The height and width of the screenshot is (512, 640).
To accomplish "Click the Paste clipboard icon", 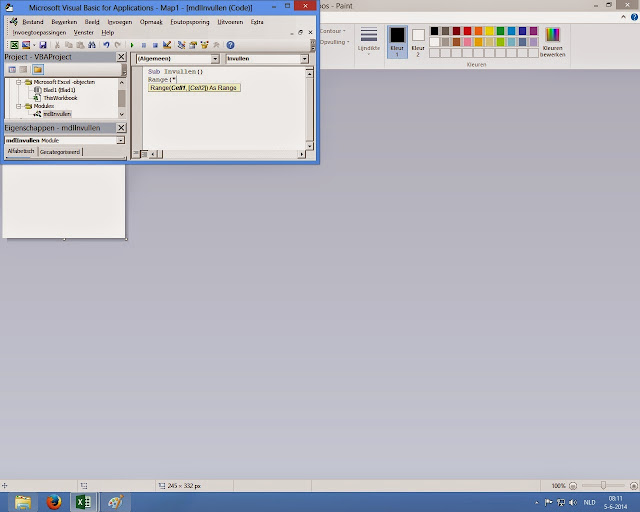I will 80,45.
